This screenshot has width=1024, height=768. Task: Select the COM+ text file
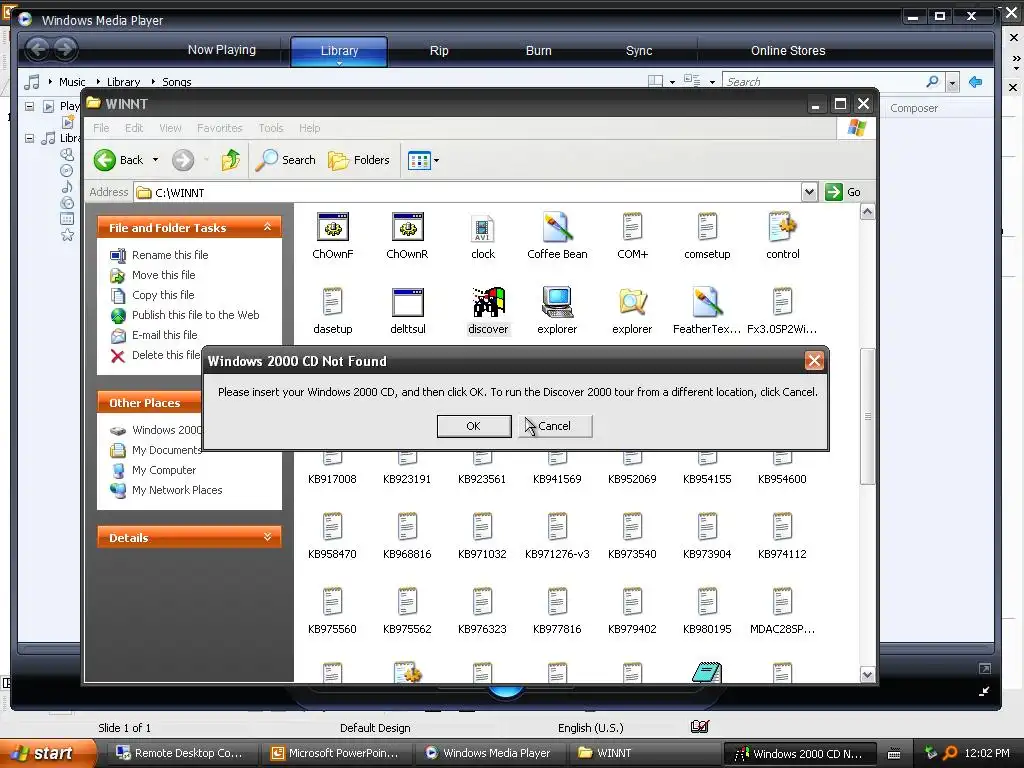pyautogui.click(x=632, y=228)
